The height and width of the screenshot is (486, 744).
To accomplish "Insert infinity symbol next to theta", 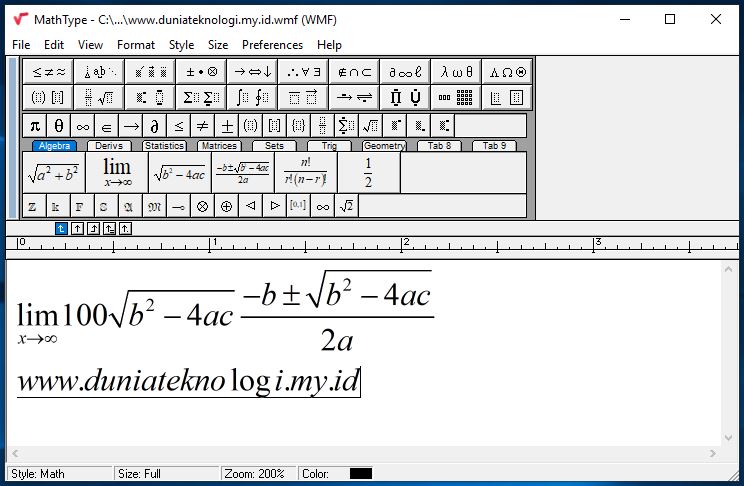I will (83, 126).
